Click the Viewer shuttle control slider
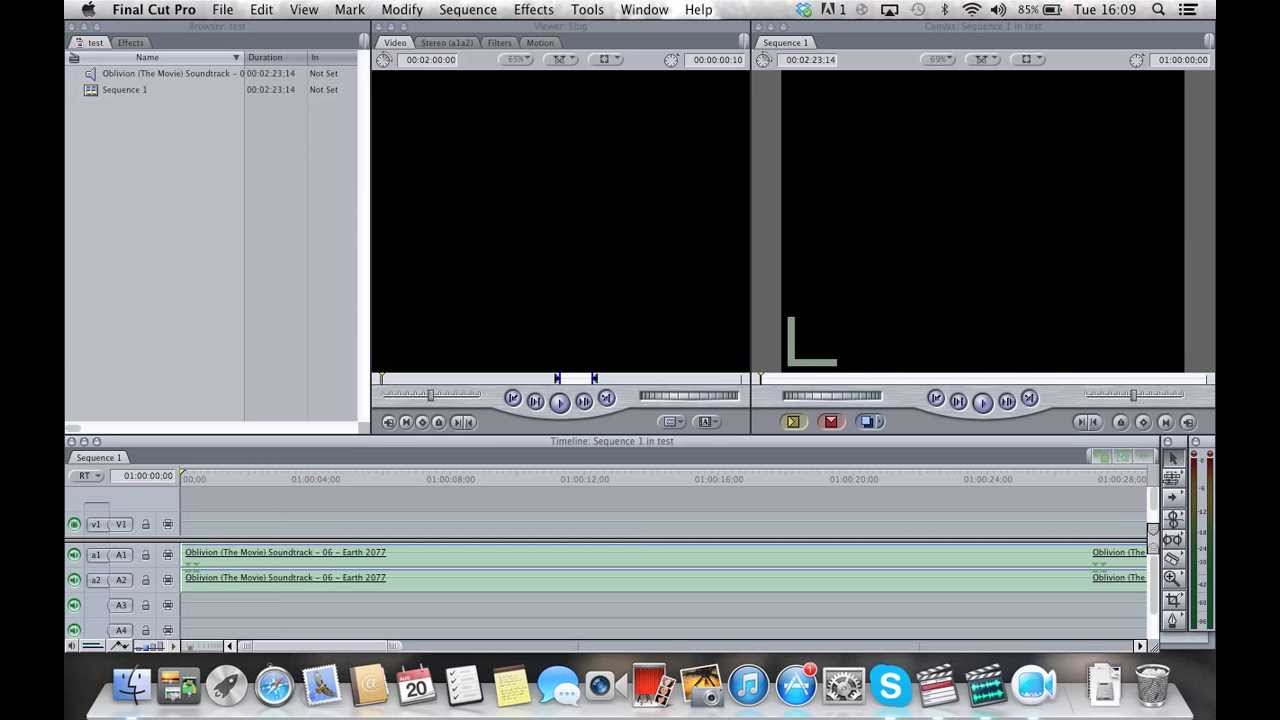Viewport: 1280px width, 720px height. click(431, 396)
